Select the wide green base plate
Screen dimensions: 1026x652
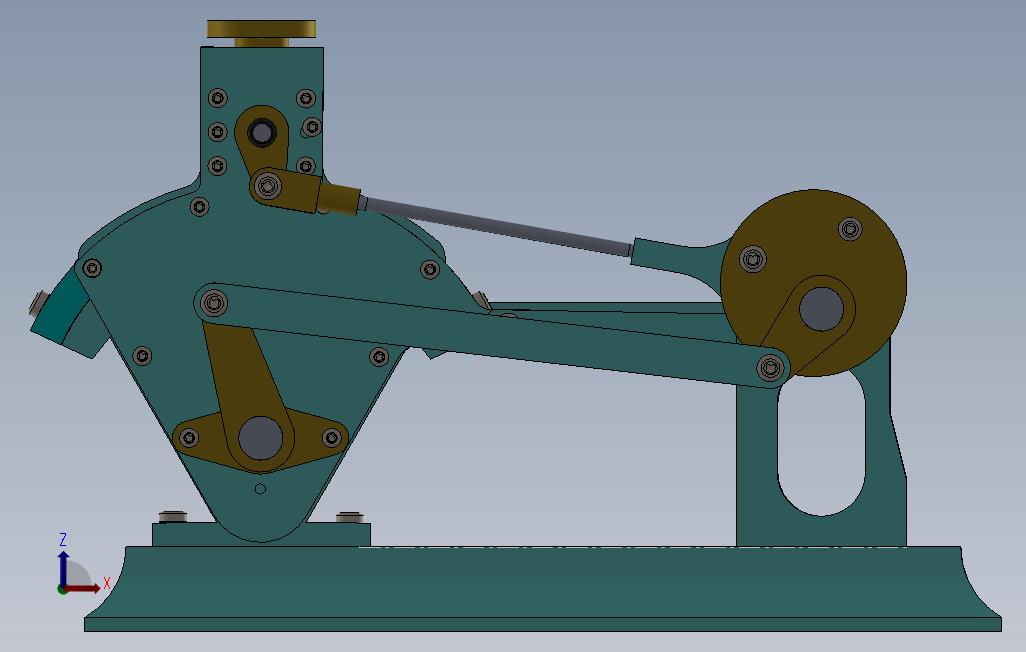pyautogui.click(x=542, y=589)
